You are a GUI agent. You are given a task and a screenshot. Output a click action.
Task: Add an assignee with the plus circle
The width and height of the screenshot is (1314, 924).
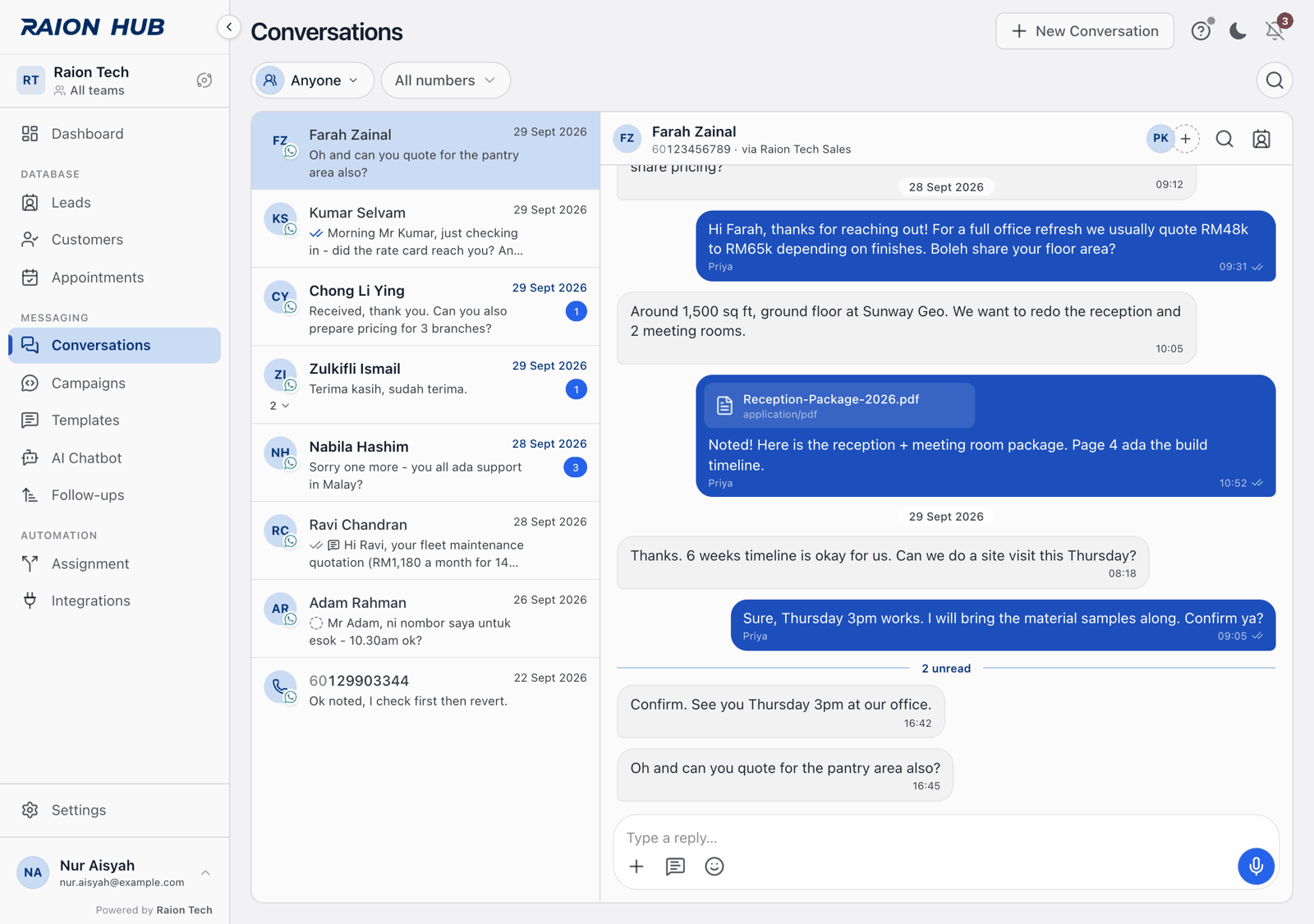[x=1186, y=139]
